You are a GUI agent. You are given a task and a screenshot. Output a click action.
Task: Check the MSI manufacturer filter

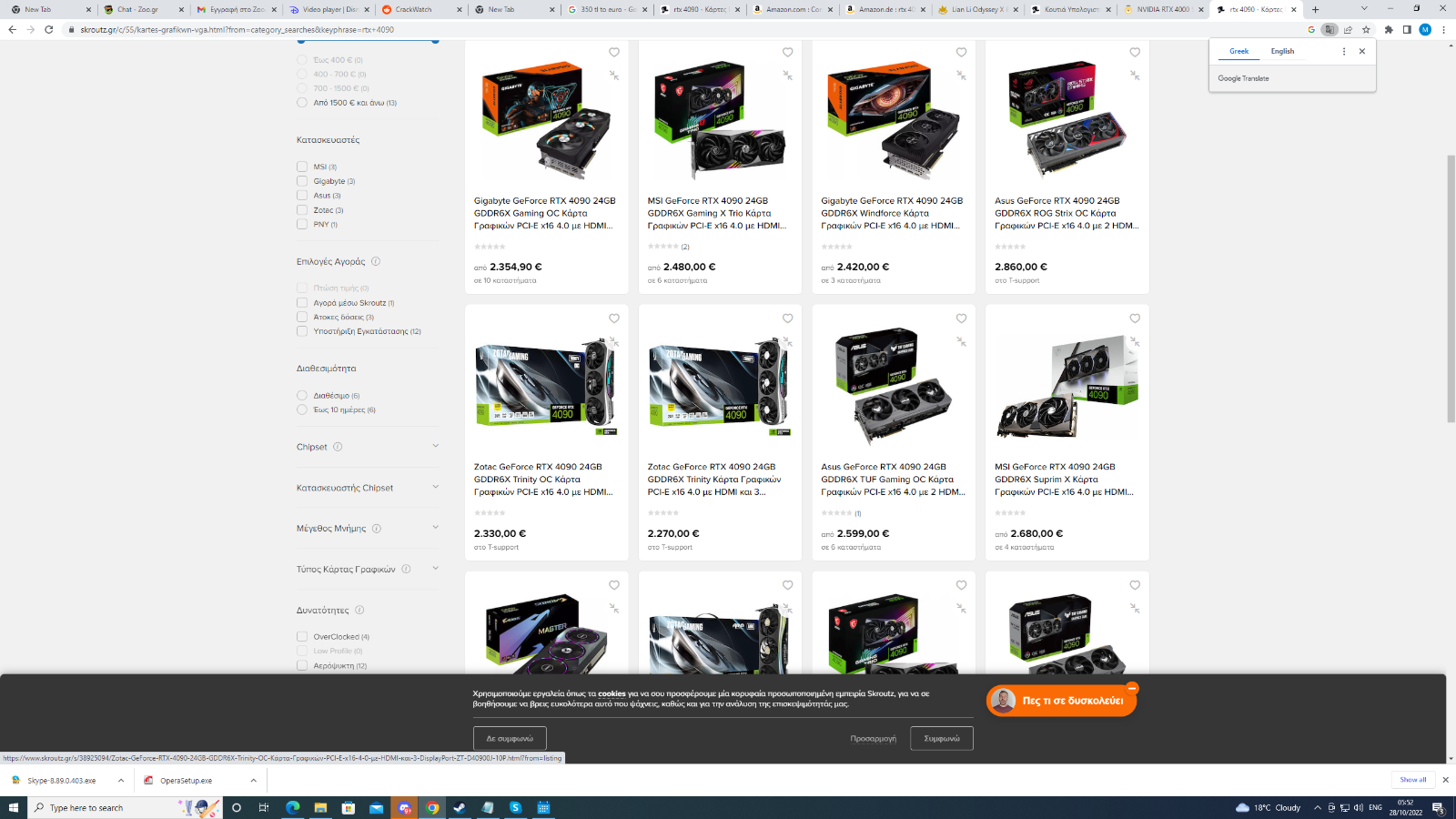302,167
